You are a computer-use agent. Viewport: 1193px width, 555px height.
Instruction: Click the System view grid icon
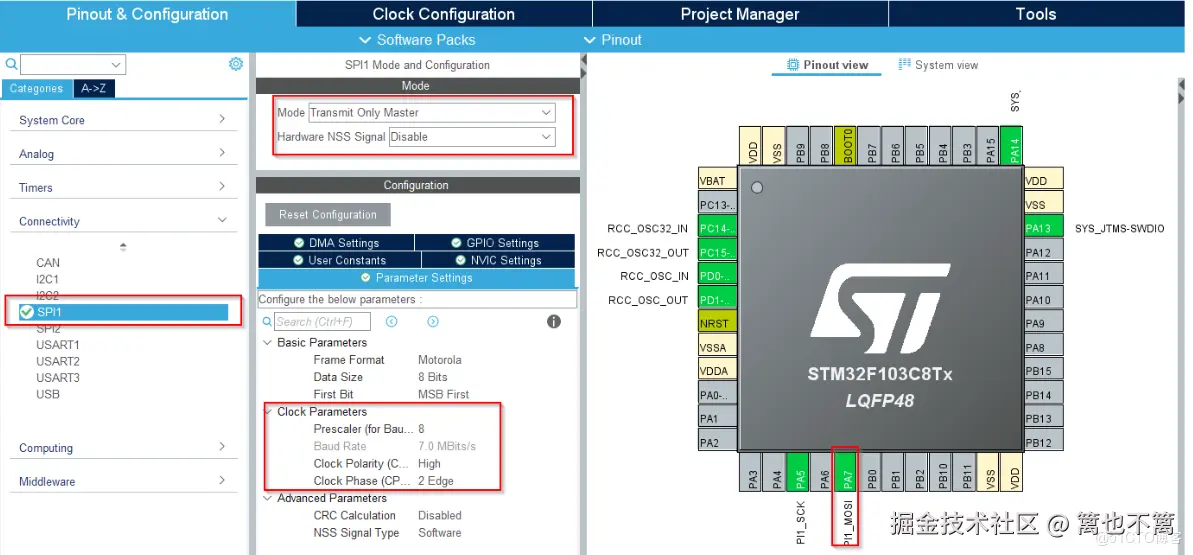pos(905,65)
